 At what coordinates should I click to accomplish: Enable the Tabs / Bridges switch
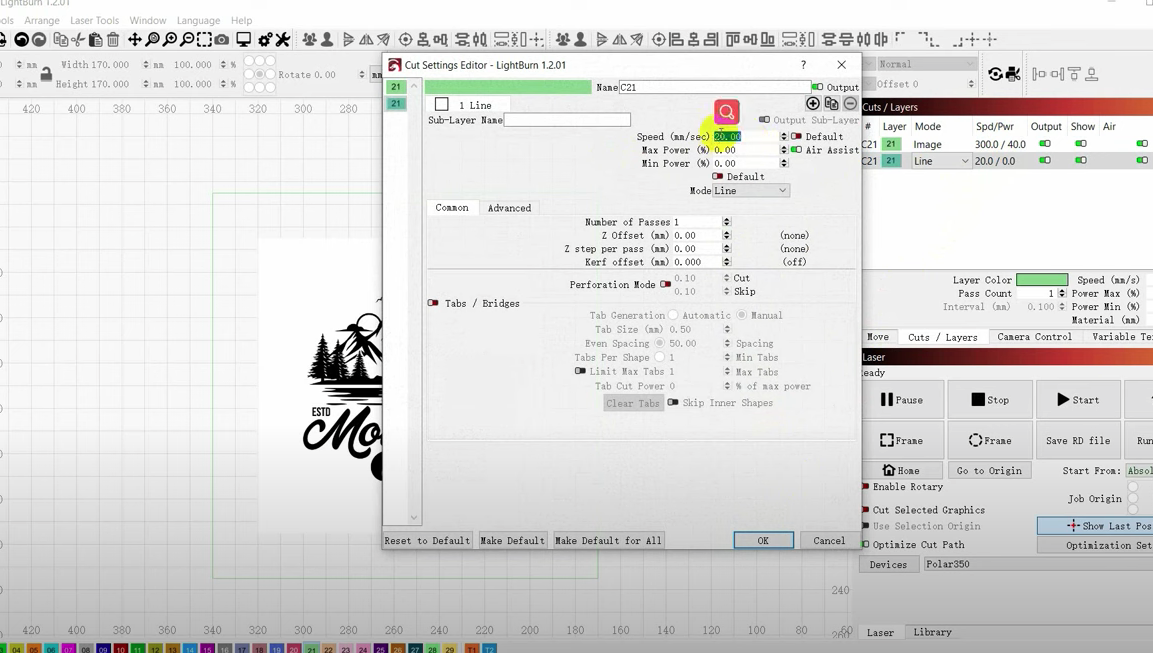pyautogui.click(x=433, y=303)
